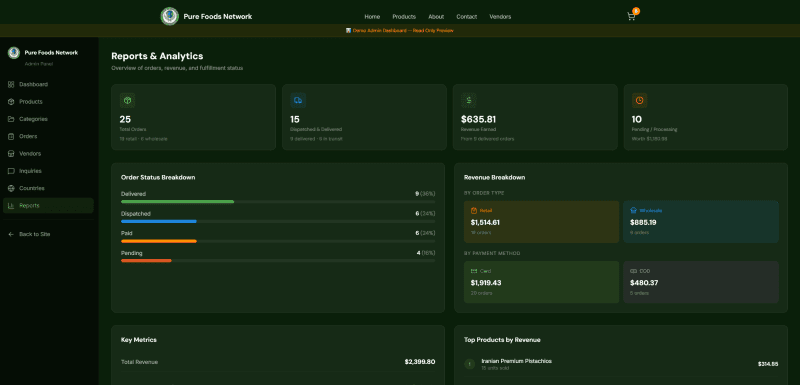
Task: Click the Categories folder icon in sidebar
Action: [11, 119]
